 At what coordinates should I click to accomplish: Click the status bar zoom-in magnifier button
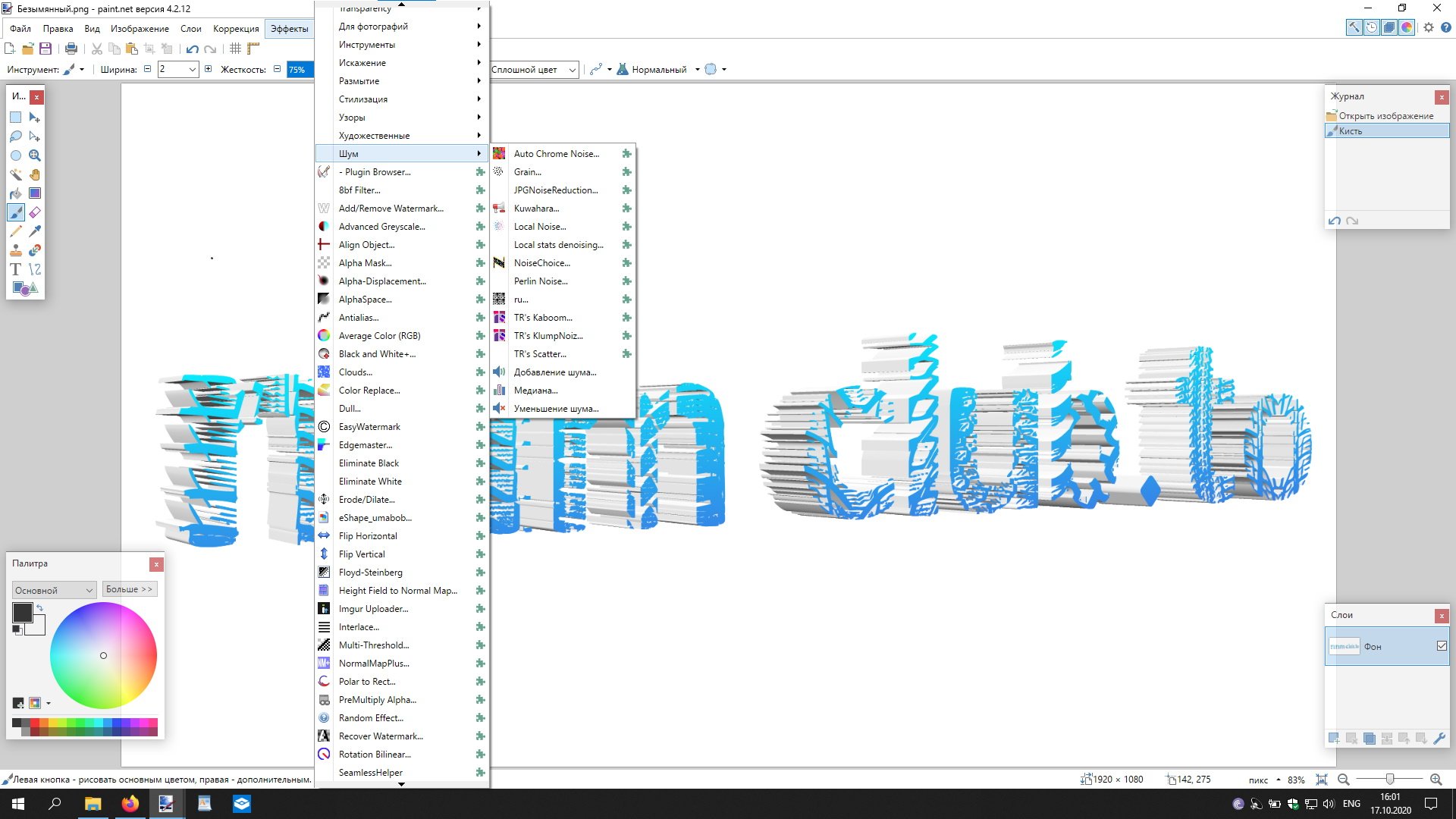pyautogui.click(x=1436, y=779)
